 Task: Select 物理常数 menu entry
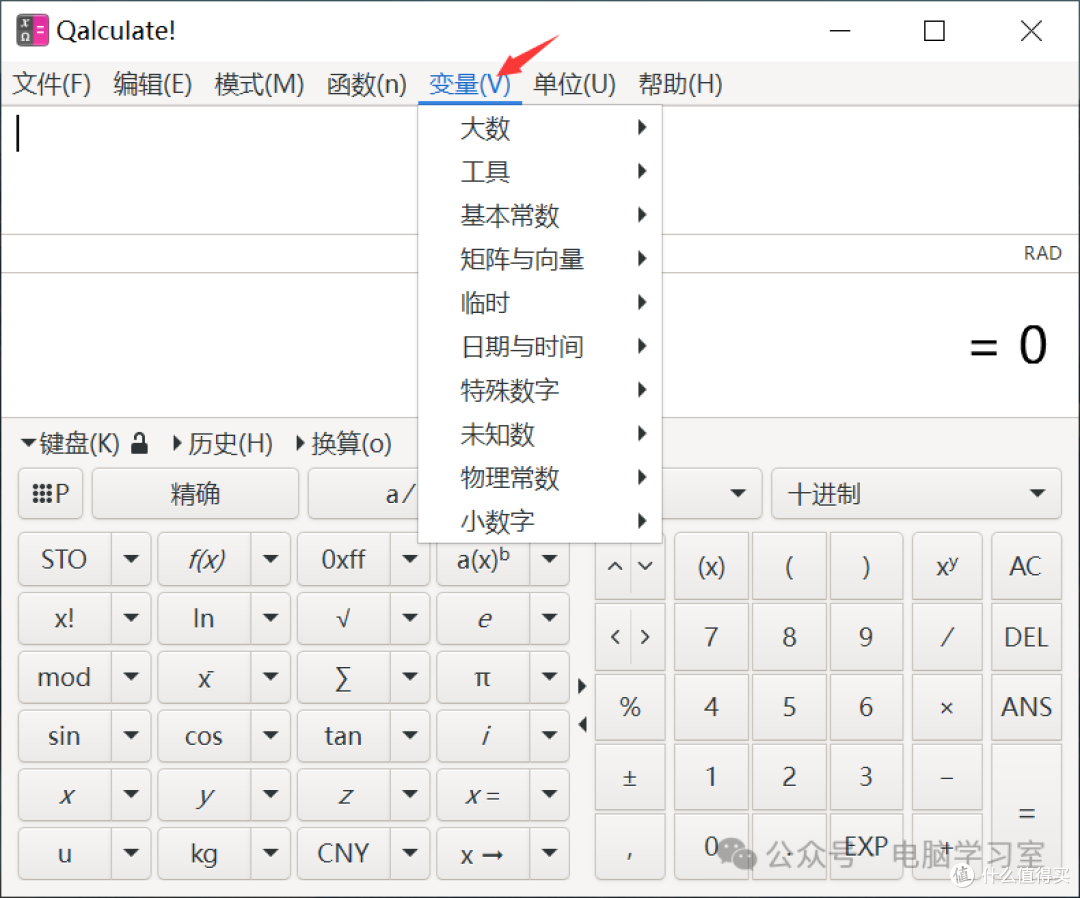pos(540,477)
